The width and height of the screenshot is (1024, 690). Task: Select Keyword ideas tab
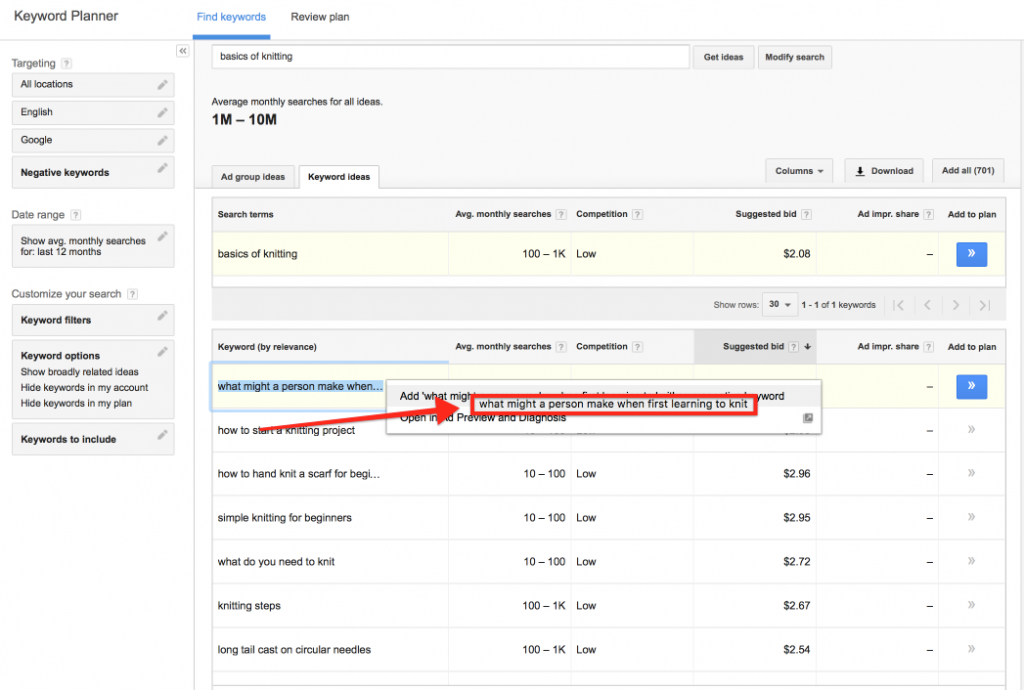[x=339, y=177]
